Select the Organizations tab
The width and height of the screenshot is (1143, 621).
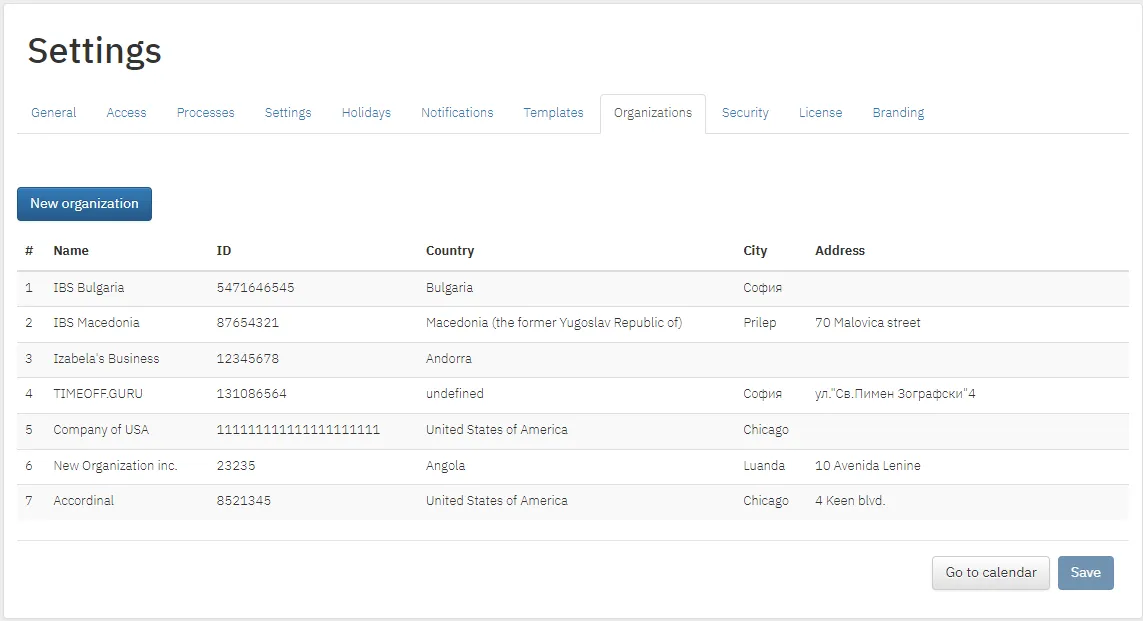(652, 113)
